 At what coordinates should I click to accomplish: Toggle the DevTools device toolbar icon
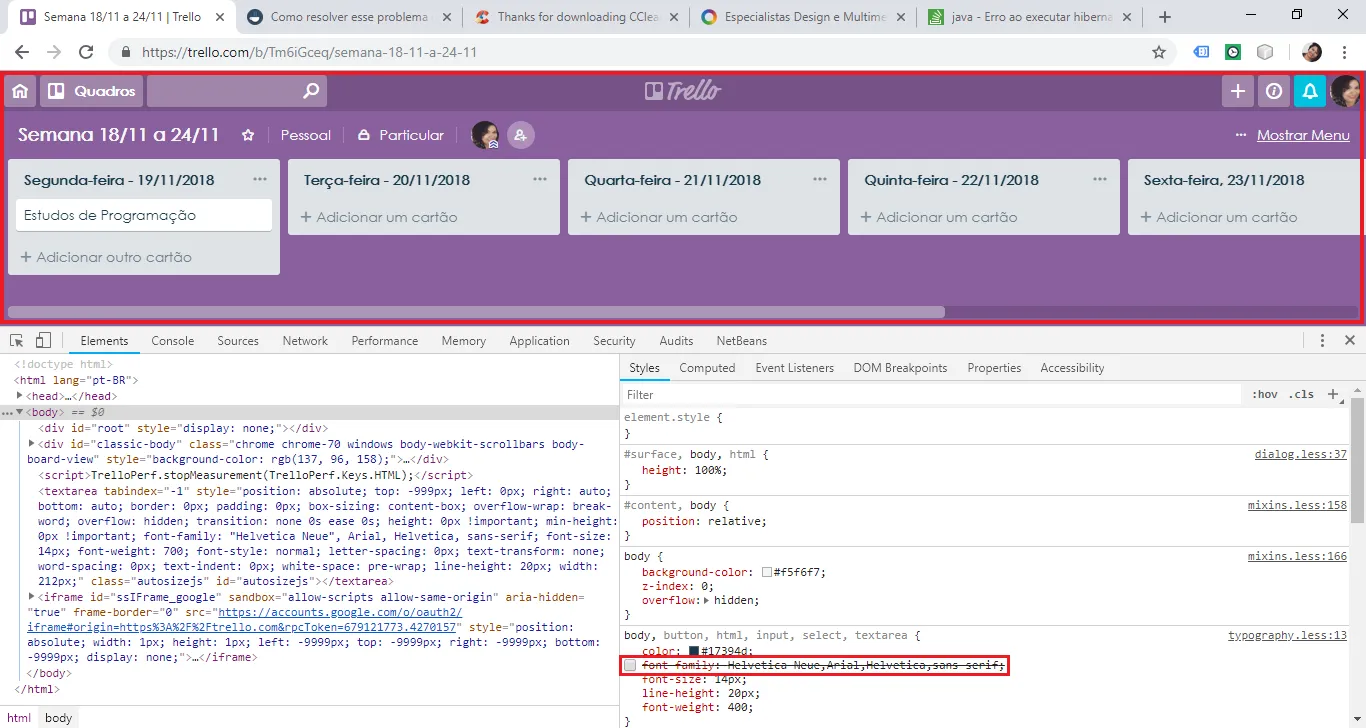(43, 341)
